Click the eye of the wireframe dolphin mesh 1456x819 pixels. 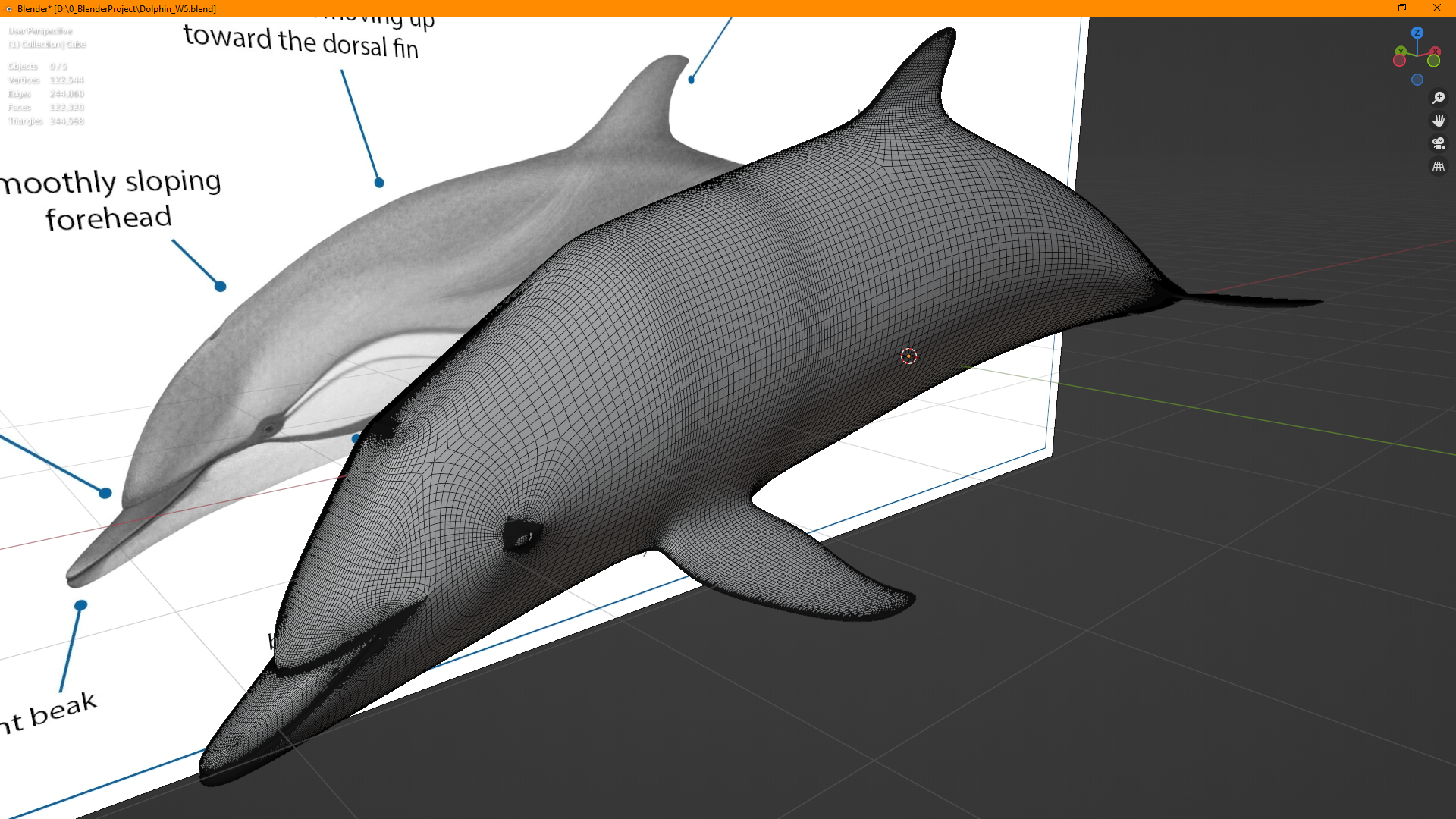(x=522, y=537)
